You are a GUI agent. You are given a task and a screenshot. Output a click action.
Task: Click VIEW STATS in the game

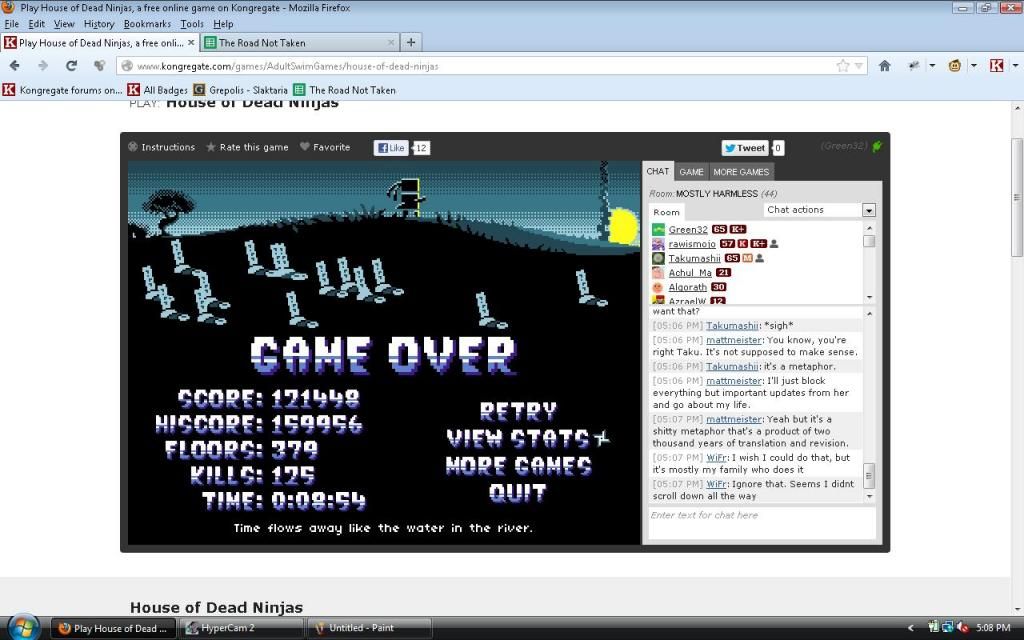coord(519,438)
